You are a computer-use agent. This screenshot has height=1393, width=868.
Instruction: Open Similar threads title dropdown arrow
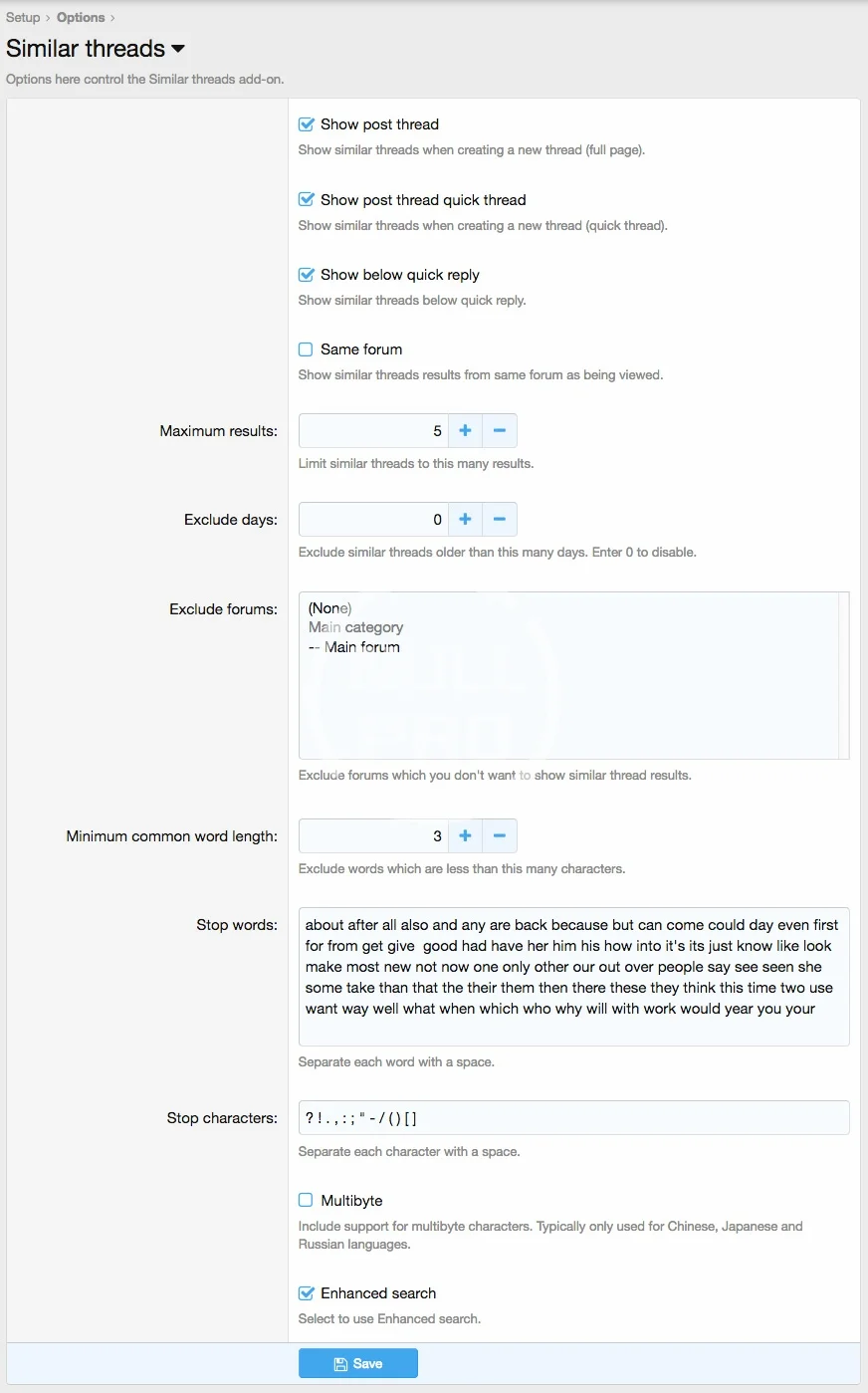pos(178,49)
